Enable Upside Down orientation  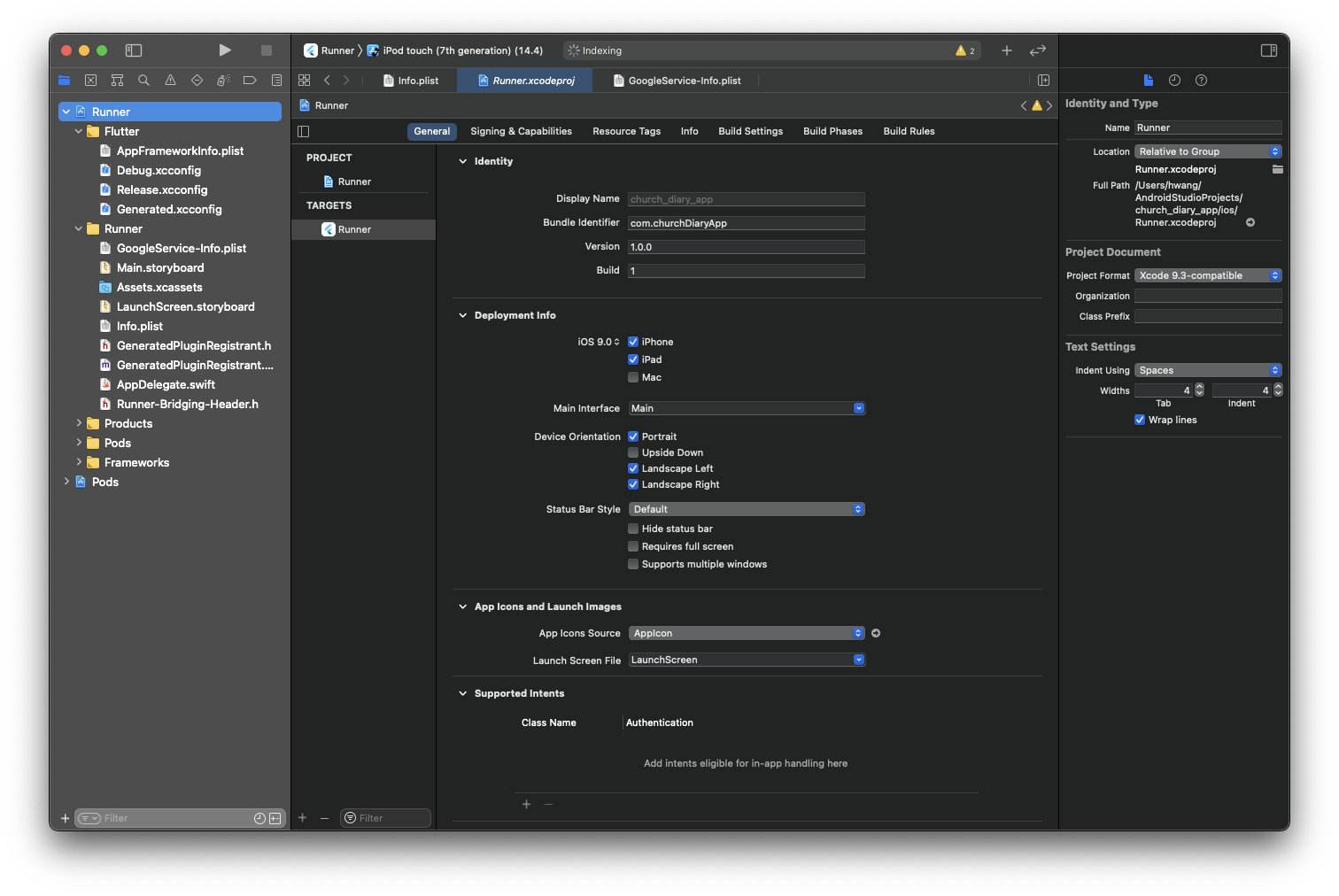(x=633, y=452)
